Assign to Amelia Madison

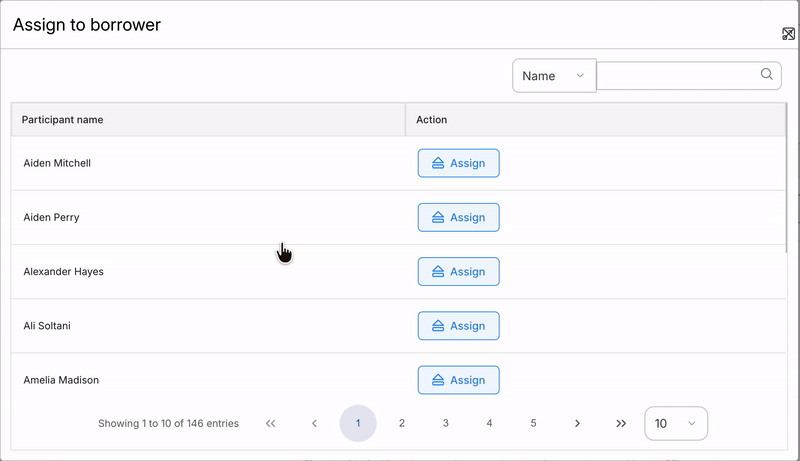(x=458, y=380)
